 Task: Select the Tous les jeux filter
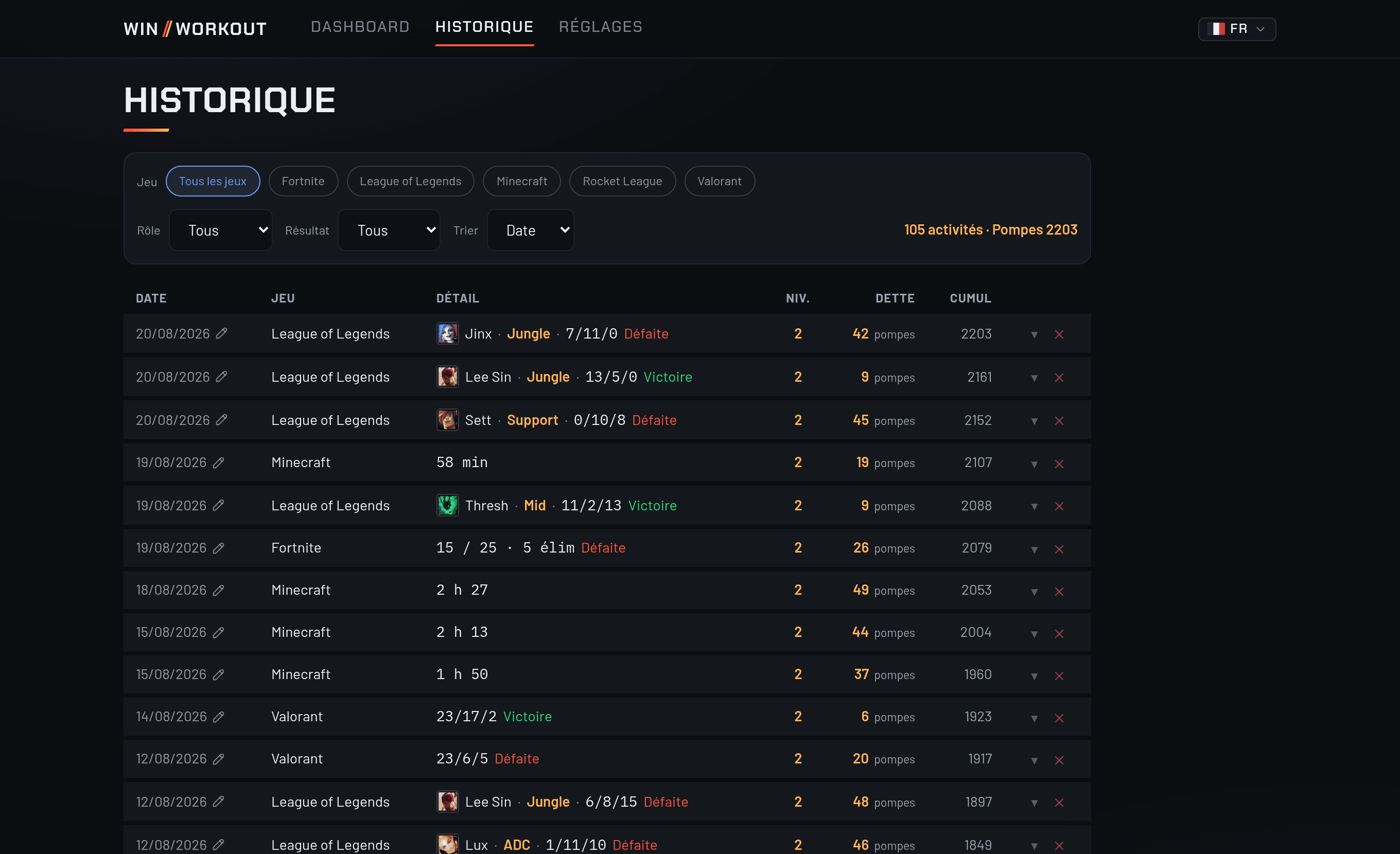tap(213, 181)
